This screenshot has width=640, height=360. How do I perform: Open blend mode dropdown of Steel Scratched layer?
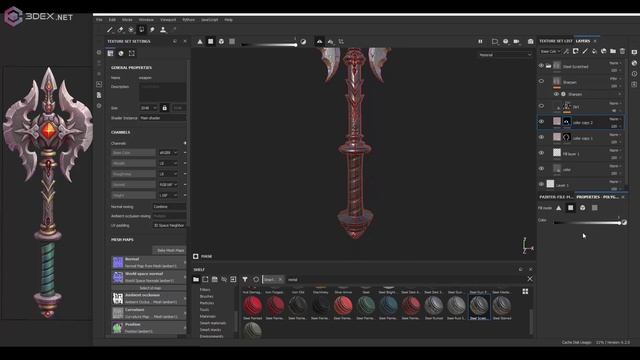coord(615,63)
